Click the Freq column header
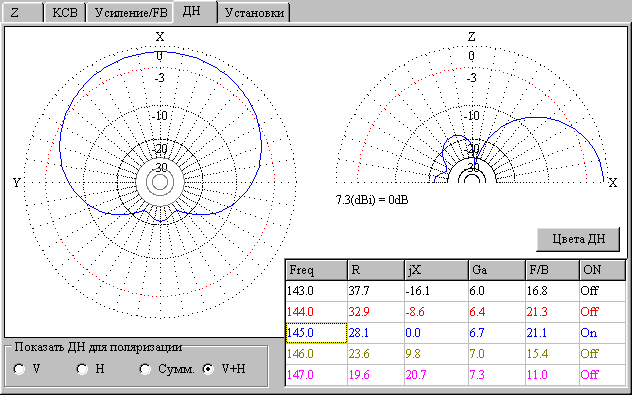The width and height of the screenshot is (632, 395). 316,270
